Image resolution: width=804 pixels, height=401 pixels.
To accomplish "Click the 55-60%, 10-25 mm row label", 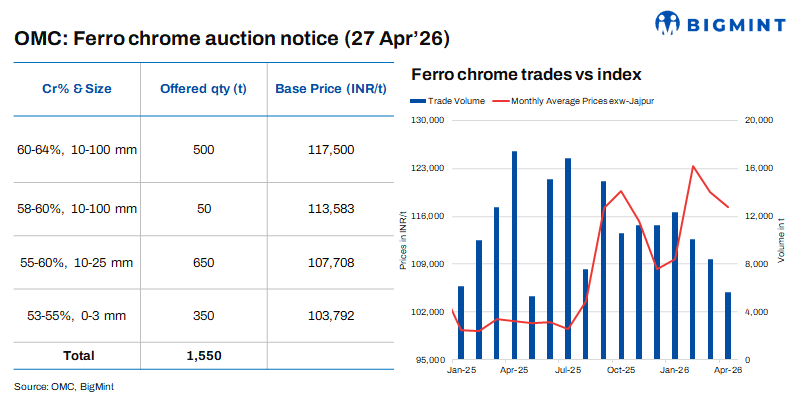I will point(75,263).
